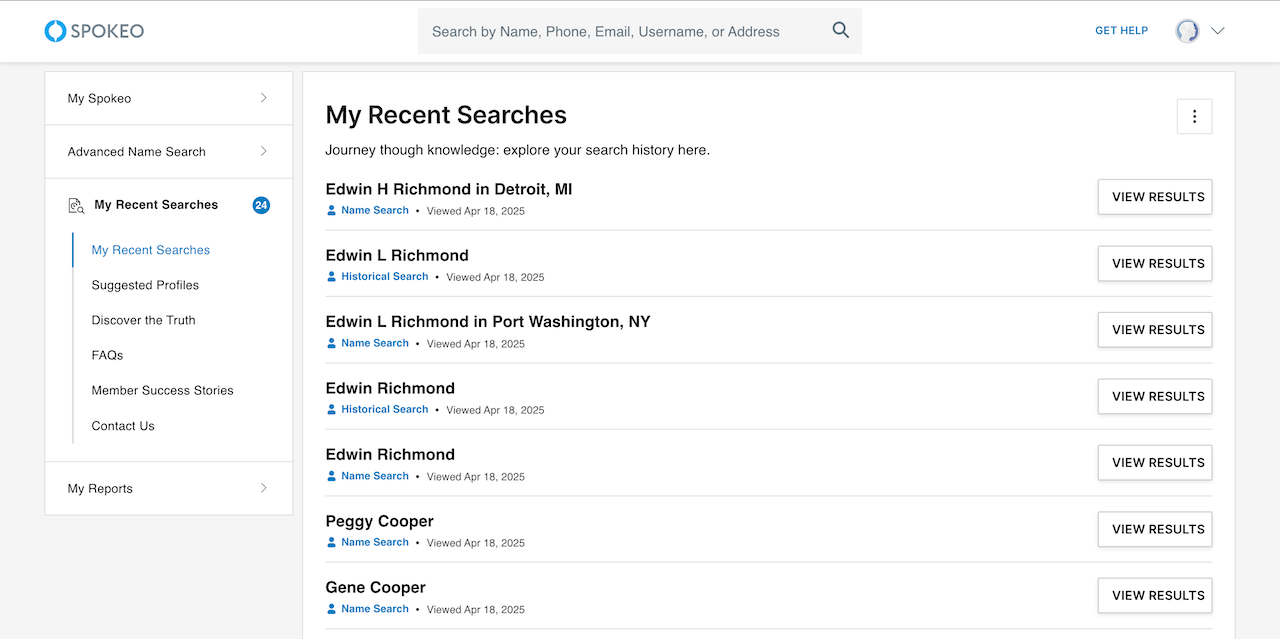Click the My Recent Searches magnifier sidebar icon
Screen dimensions: 1280x639
pos(76,204)
